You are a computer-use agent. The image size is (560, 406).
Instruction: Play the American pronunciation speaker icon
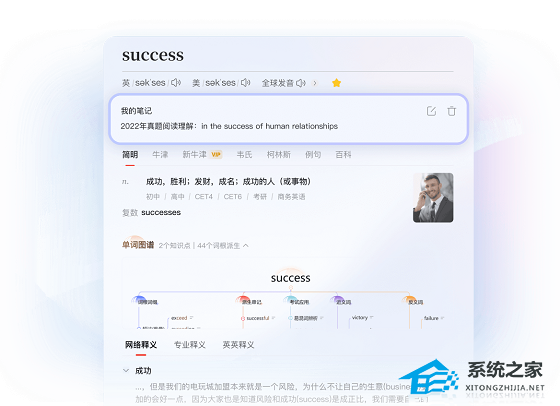click(x=245, y=83)
